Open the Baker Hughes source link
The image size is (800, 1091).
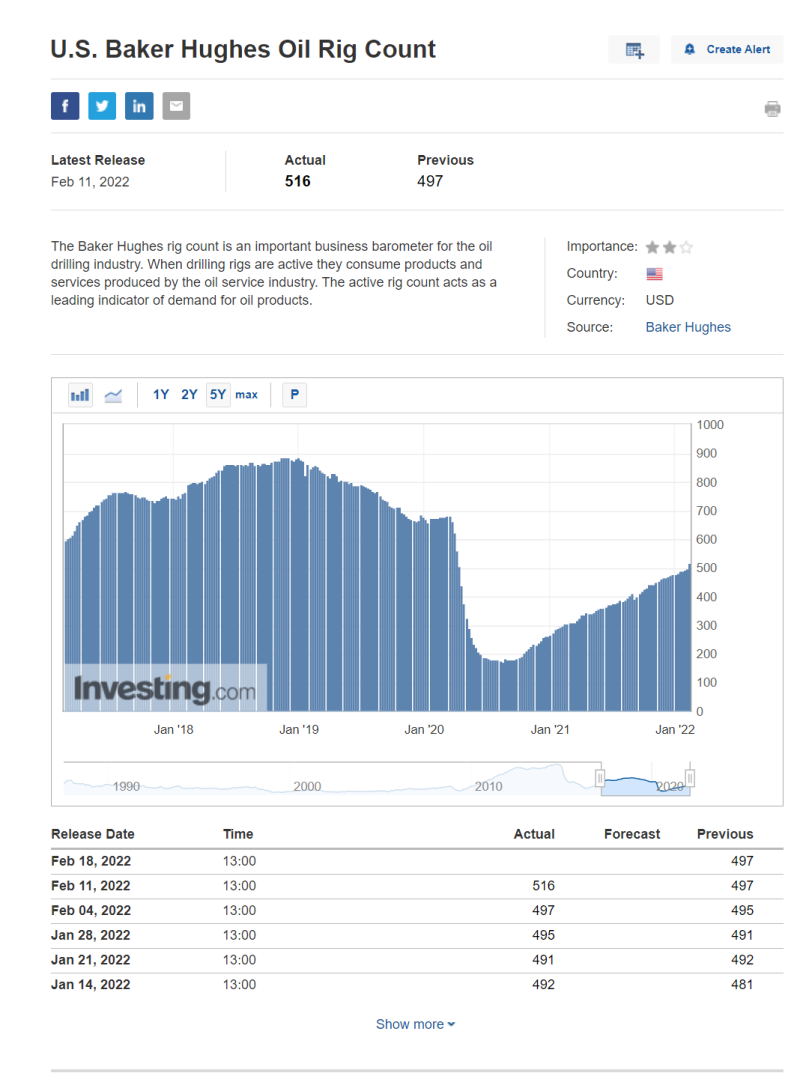pyautogui.click(x=688, y=327)
